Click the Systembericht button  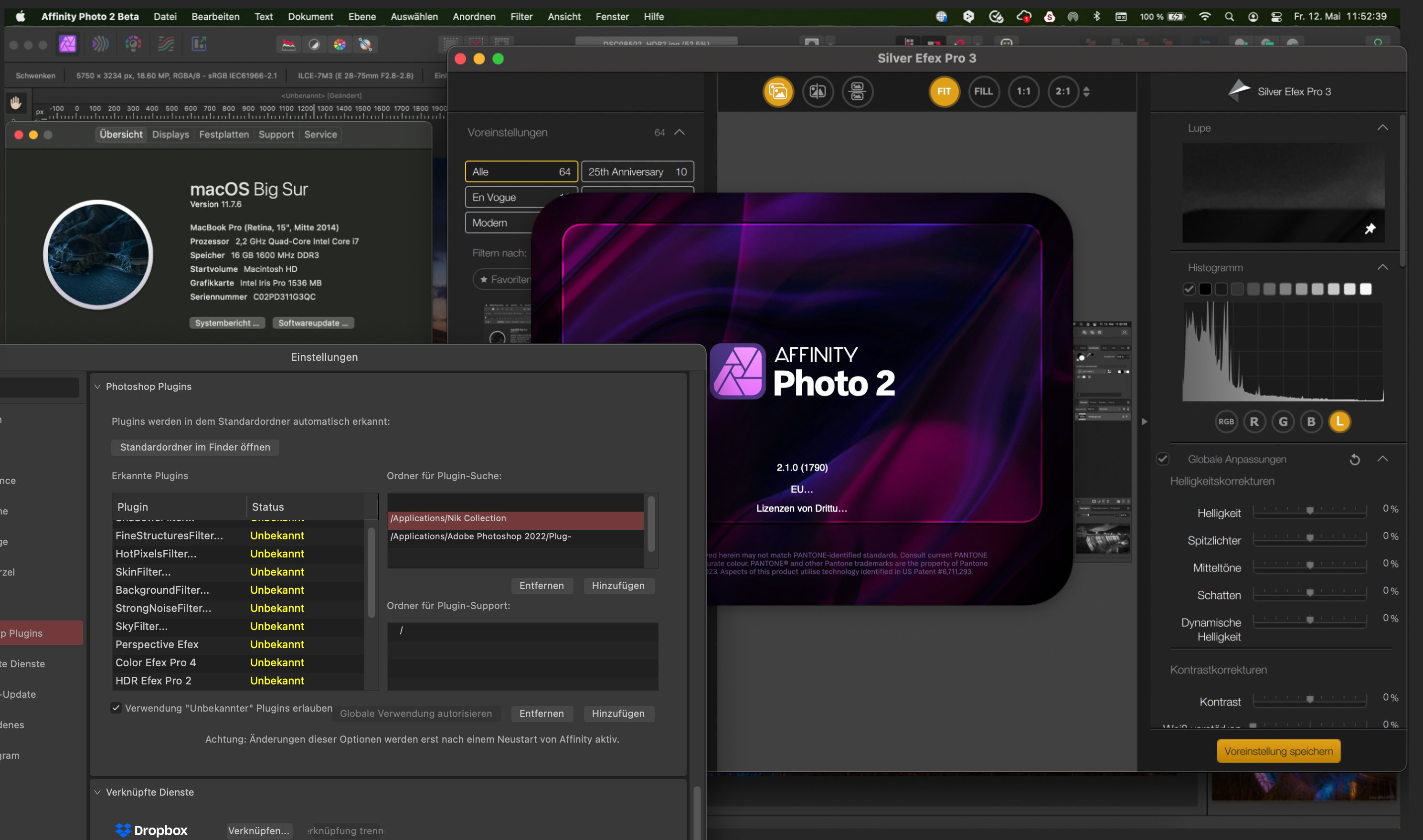(x=226, y=323)
